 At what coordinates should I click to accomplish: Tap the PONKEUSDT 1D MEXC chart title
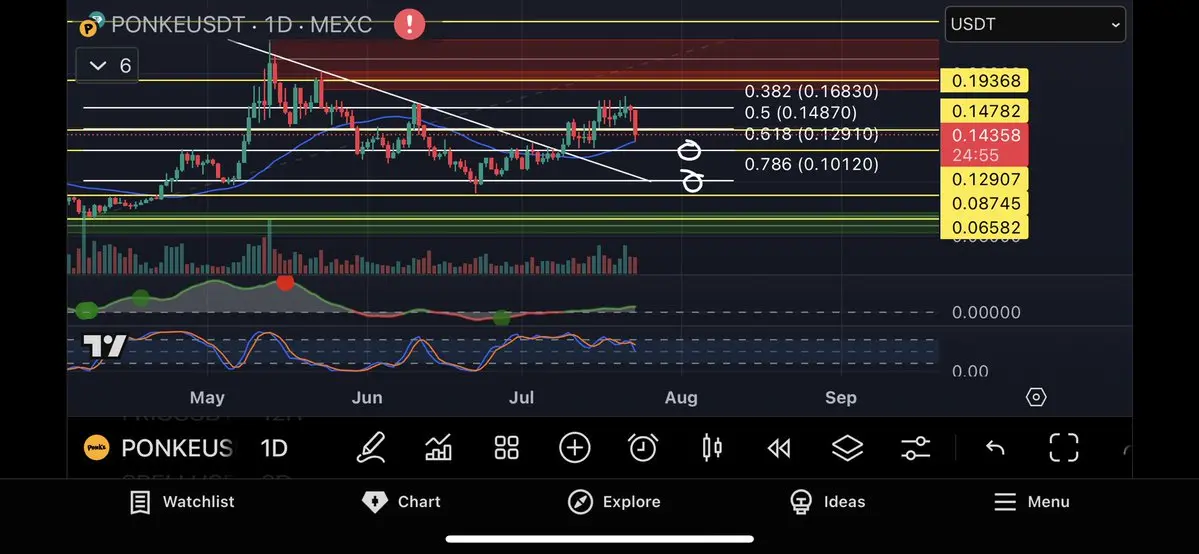coord(242,24)
